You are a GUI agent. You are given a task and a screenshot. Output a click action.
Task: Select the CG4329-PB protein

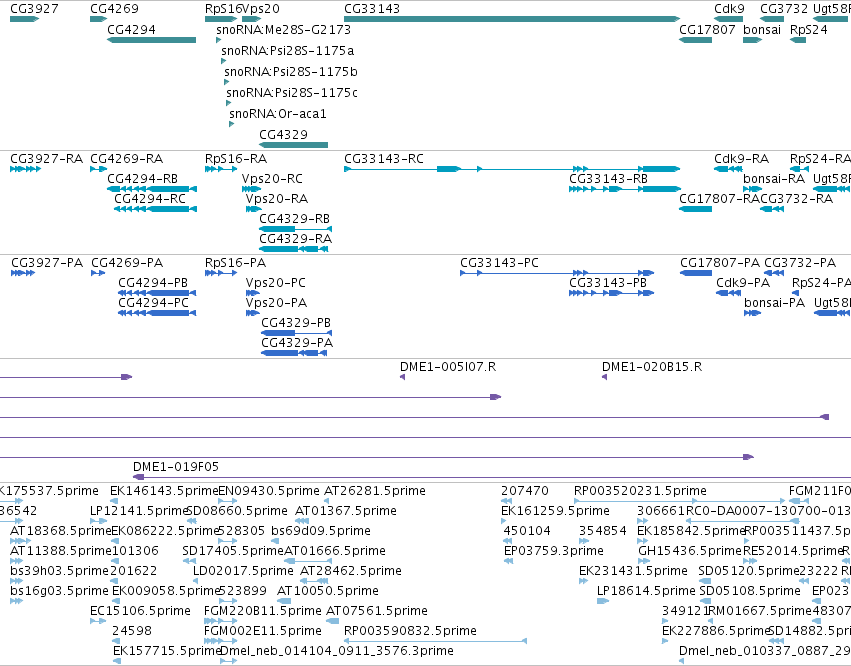[x=296, y=333]
